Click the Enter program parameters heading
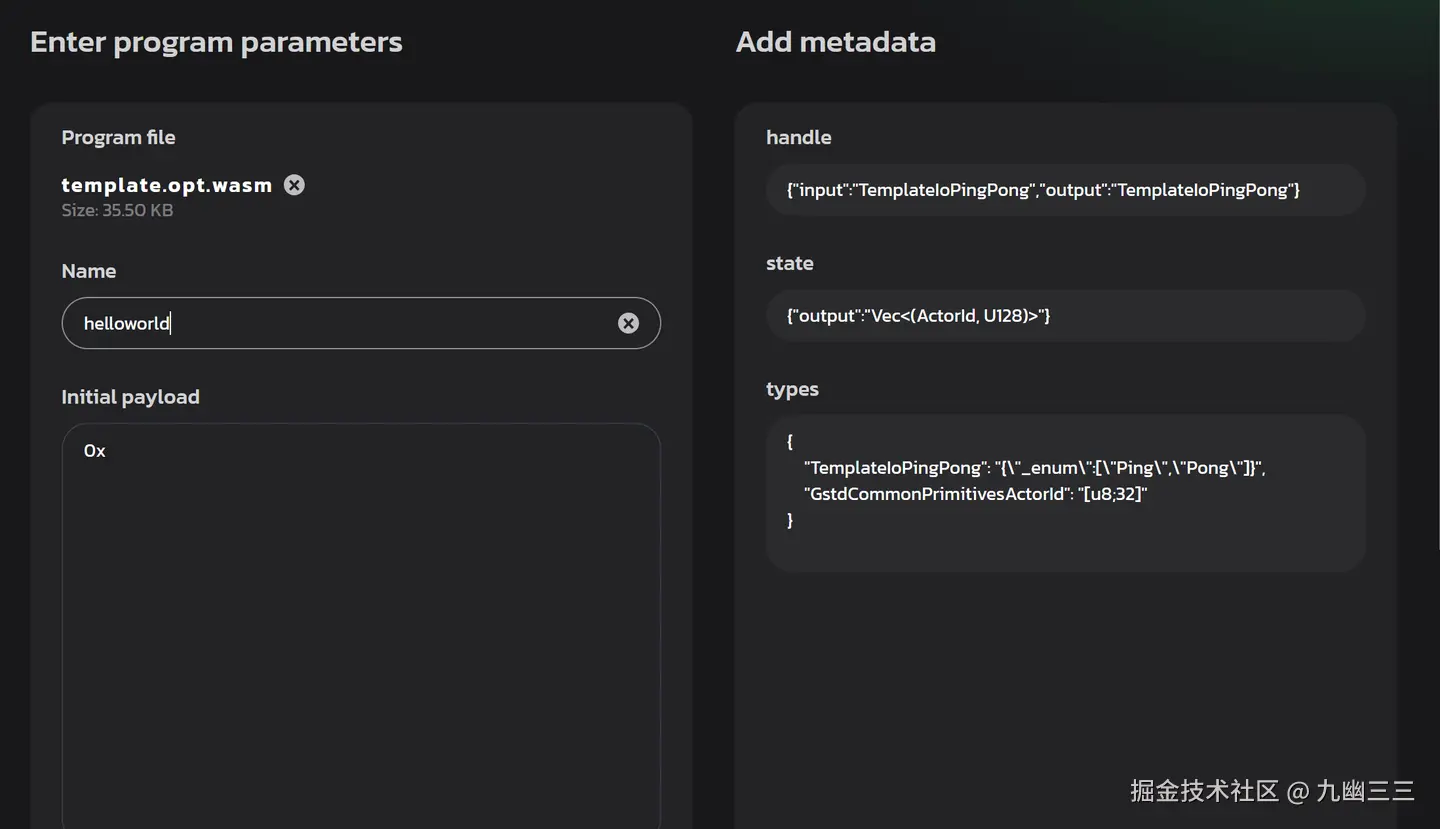 click(216, 42)
